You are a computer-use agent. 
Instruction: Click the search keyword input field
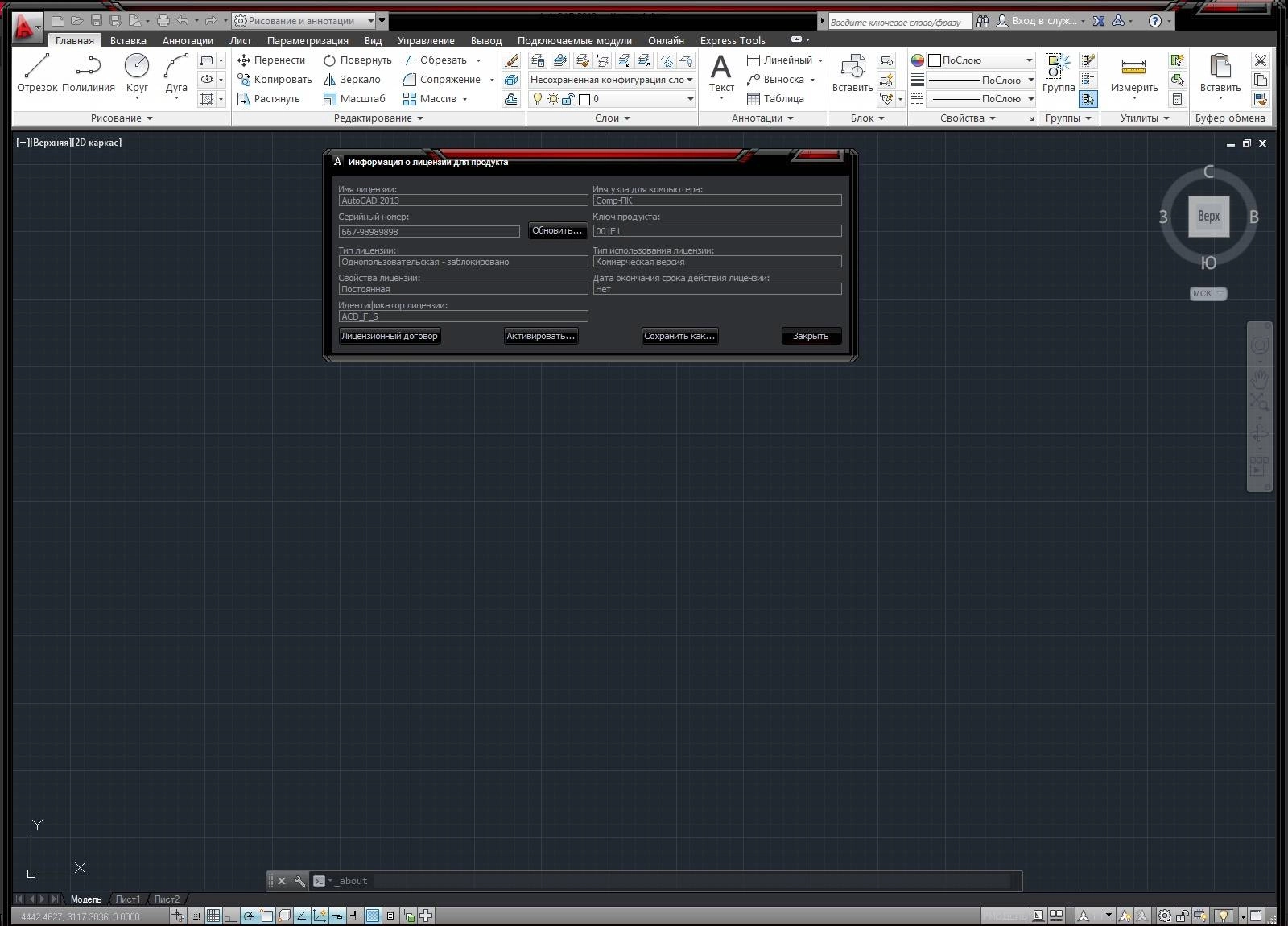[x=899, y=22]
